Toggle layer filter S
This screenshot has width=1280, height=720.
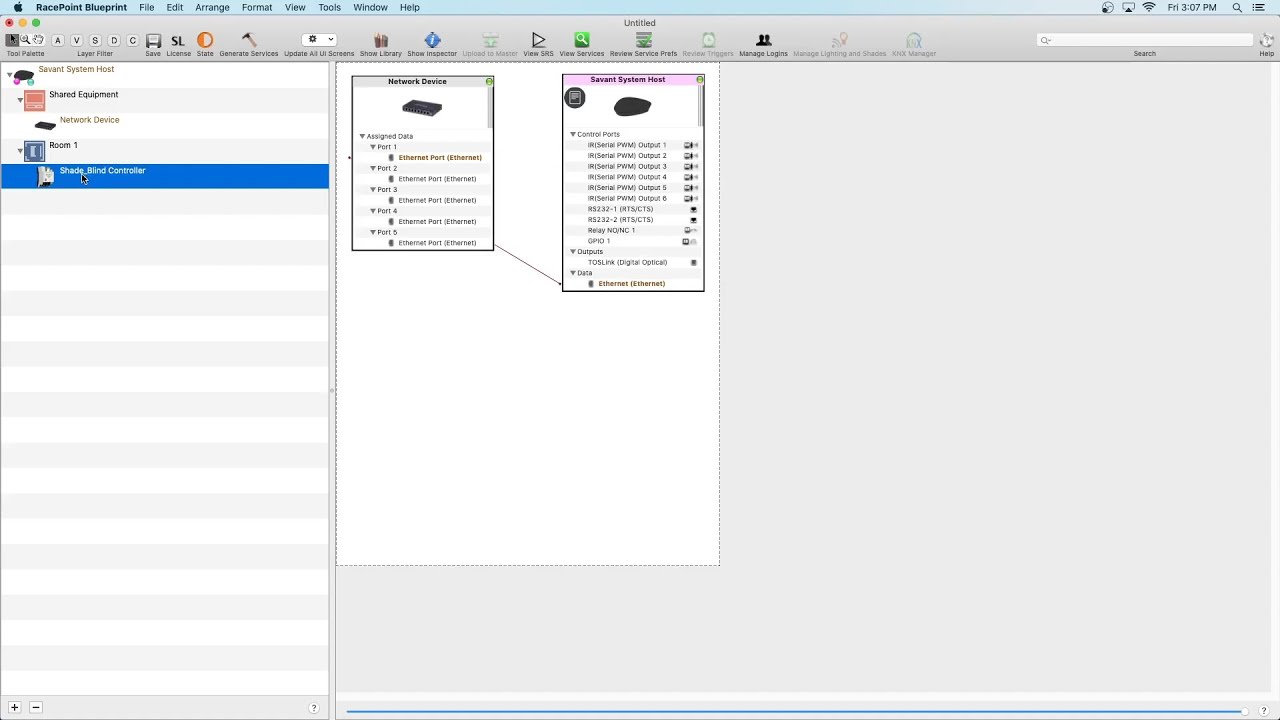[95, 40]
